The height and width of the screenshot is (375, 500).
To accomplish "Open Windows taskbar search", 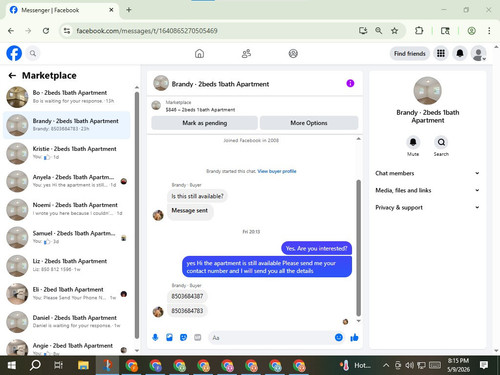I will [x=35, y=365].
